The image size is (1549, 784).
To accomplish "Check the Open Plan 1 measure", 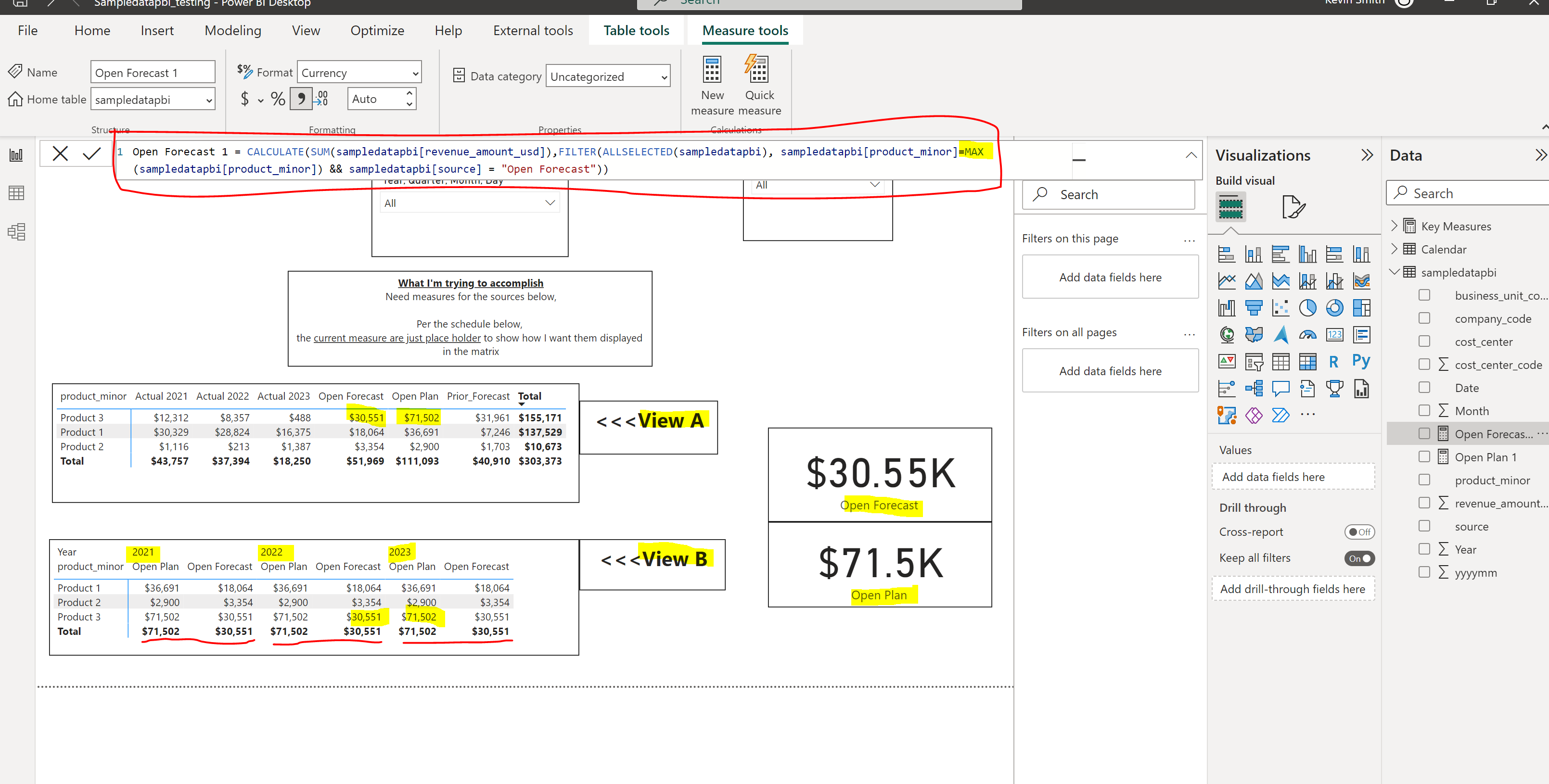I will click(x=1424, y=456).
